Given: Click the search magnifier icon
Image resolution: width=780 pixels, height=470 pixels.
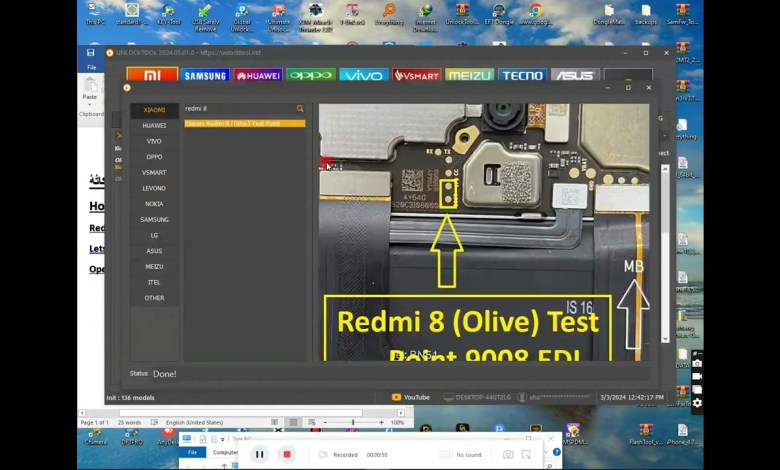Looking at the screenshot, I should (300, 108).
